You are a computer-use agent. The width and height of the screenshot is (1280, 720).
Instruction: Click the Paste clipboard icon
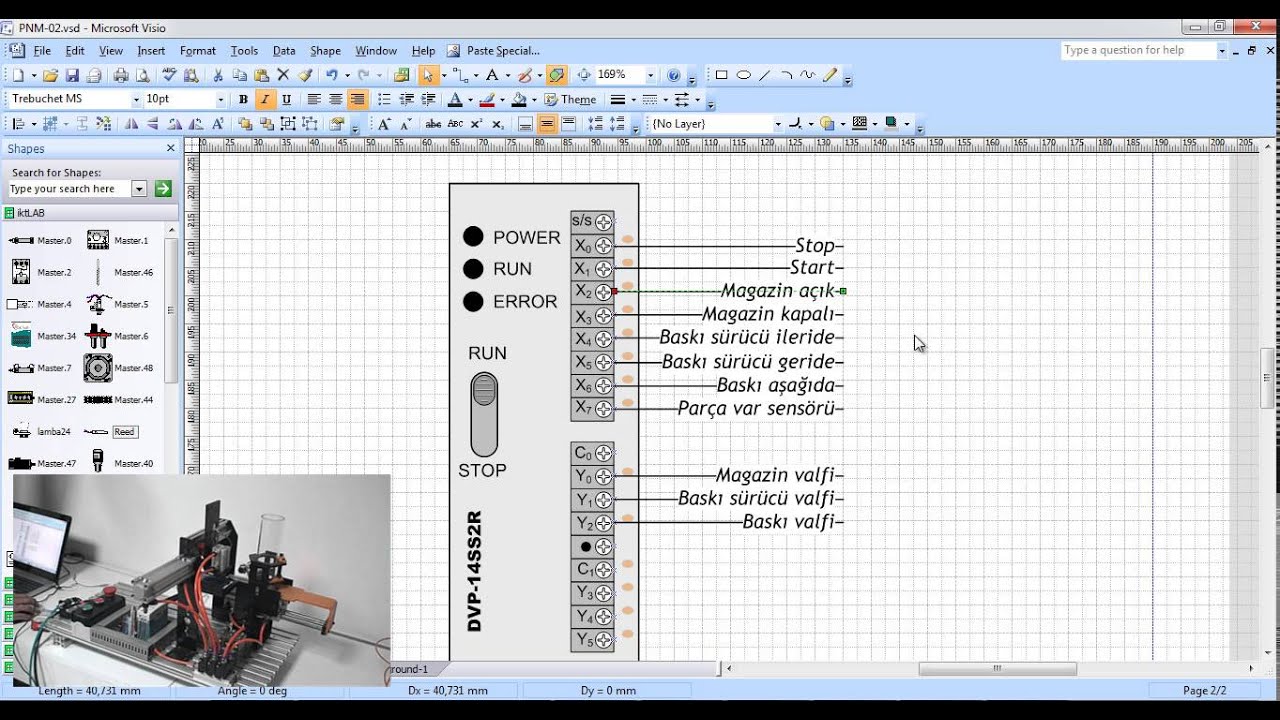coord(261,75)
